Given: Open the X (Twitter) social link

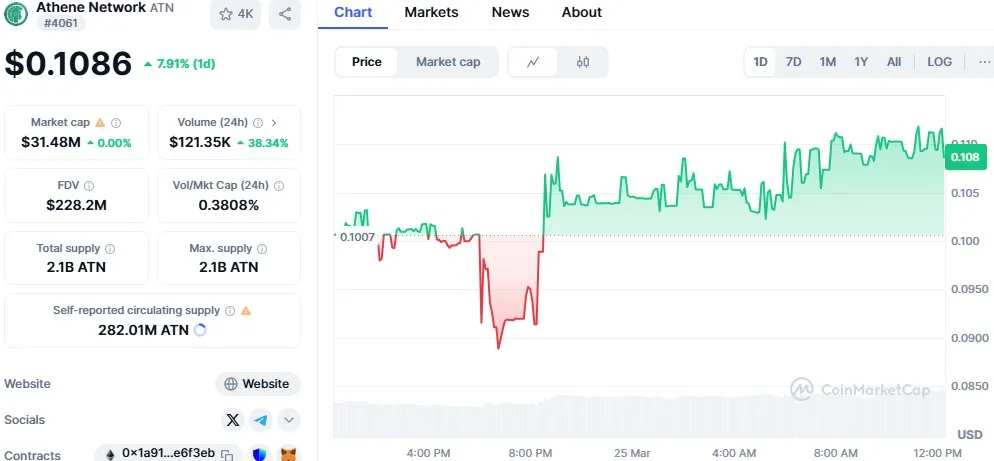Looking at the screenshot, I should (x=233, y=420).
